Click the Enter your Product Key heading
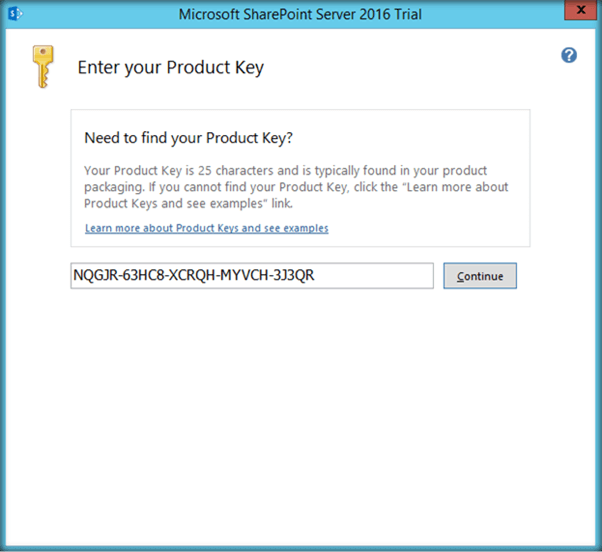 pos(171,68)
